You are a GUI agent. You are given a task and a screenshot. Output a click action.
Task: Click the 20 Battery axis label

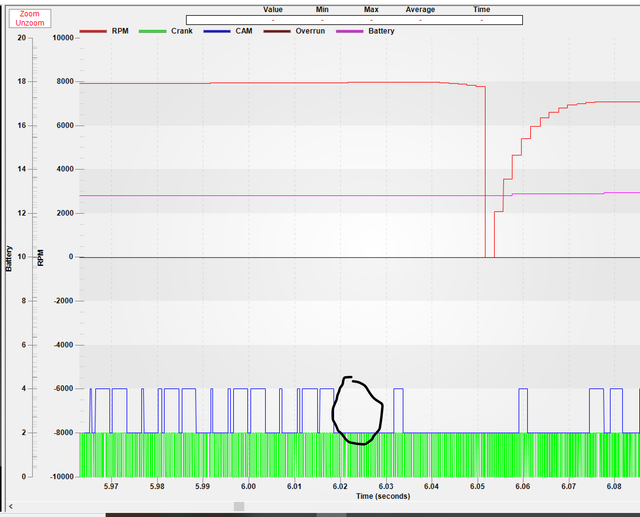tap(22, 38)
